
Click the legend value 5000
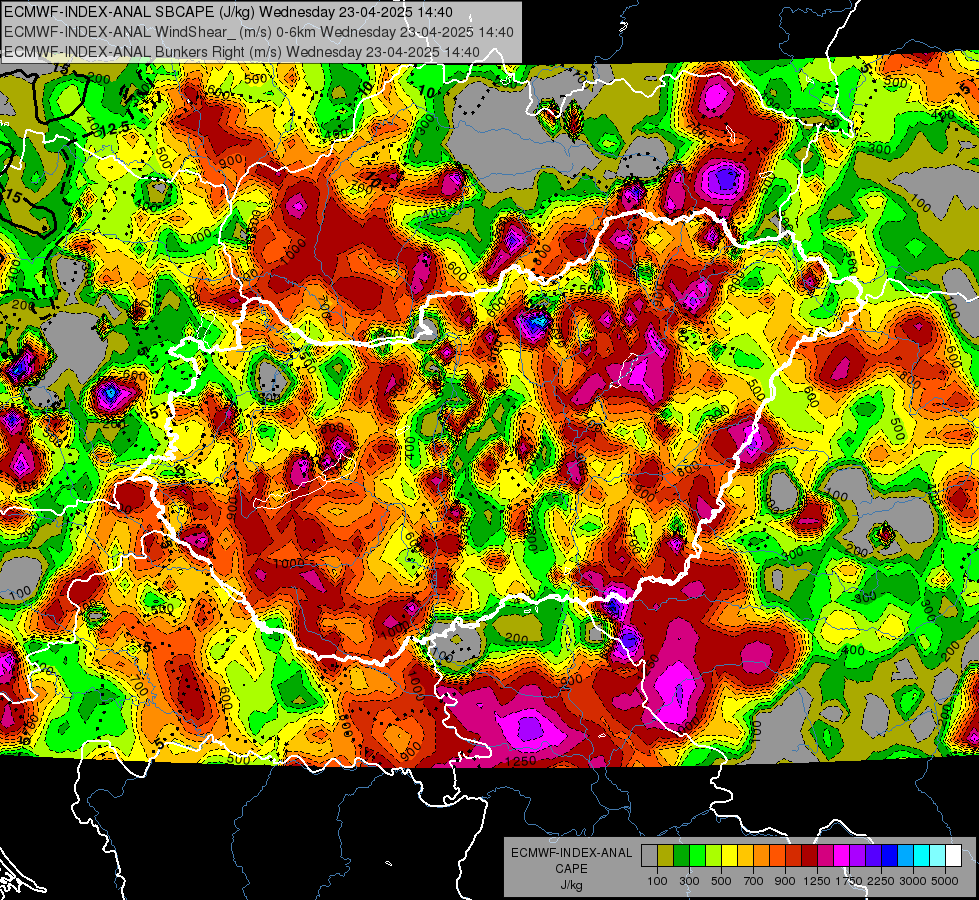(945, 881)
